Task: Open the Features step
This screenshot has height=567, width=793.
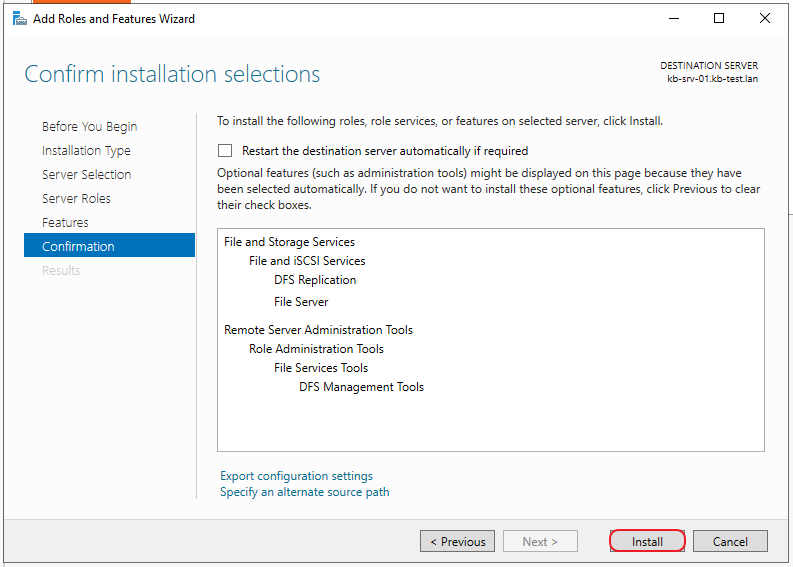Action: (x=65, y=223)
